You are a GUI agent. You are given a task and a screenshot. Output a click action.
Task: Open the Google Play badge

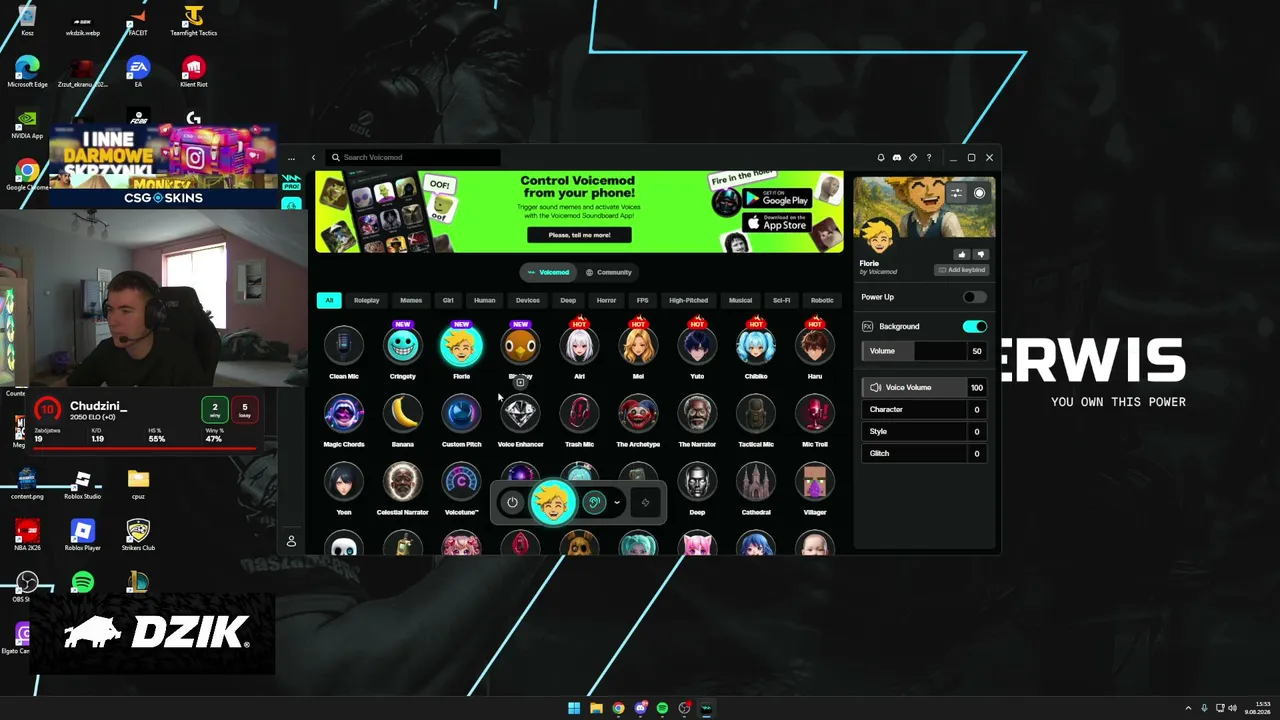[x=775, y=196]
